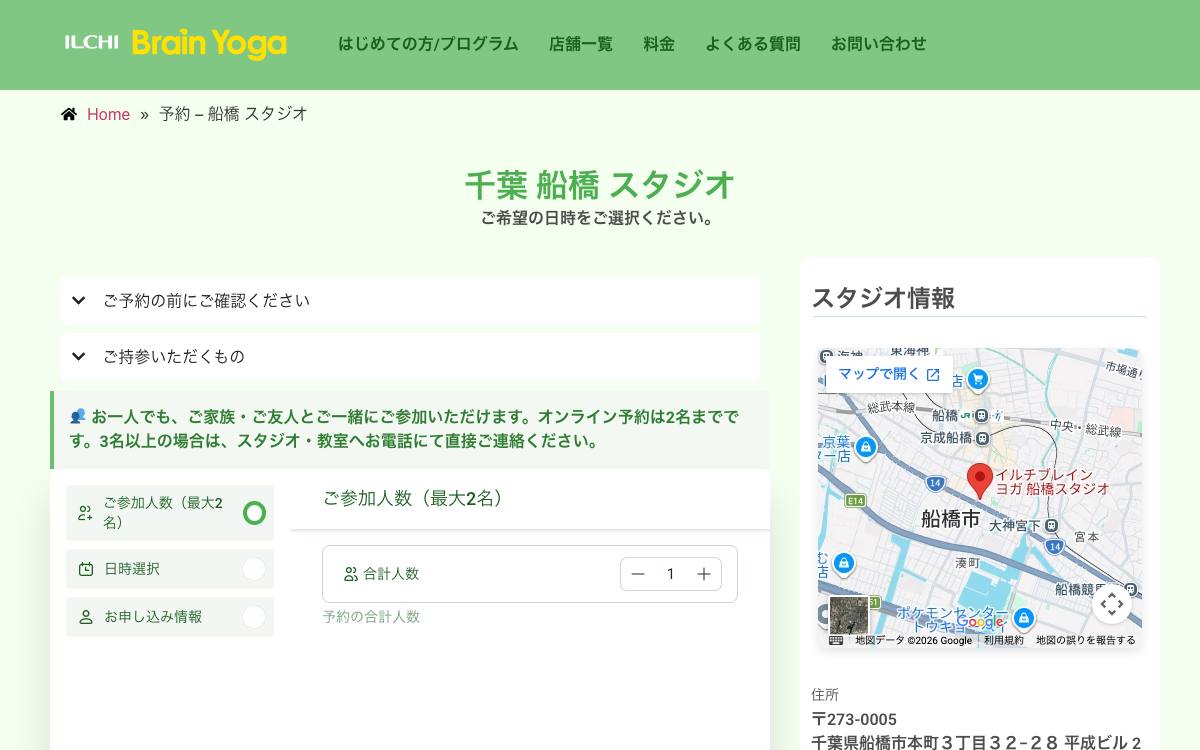The image size is (1200, 750).
Task: Open お問い合わせ menu item
Action: 879,44
